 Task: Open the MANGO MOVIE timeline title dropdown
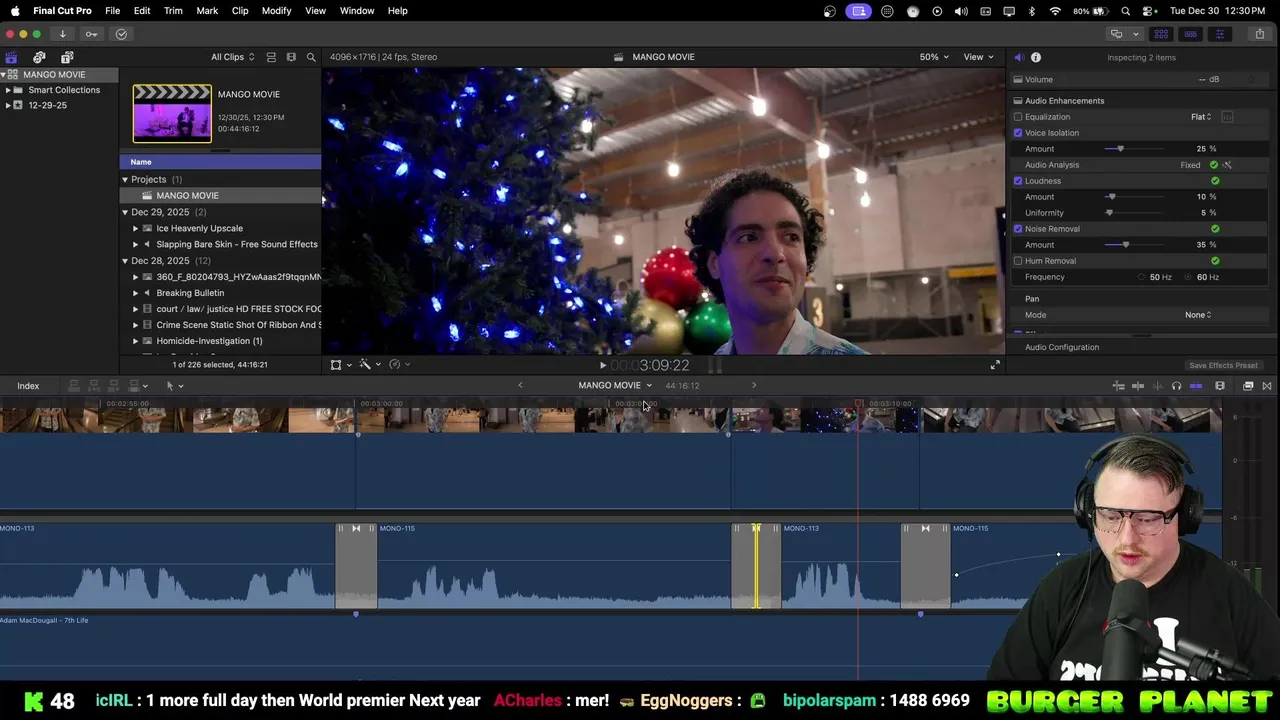pyautogui.click(x=615, y=386)
